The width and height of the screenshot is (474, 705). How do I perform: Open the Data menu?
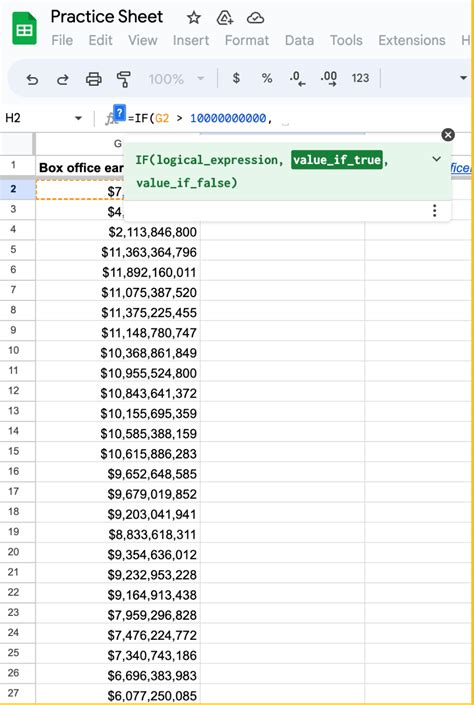pyautogui.click(x=299, y=40)
